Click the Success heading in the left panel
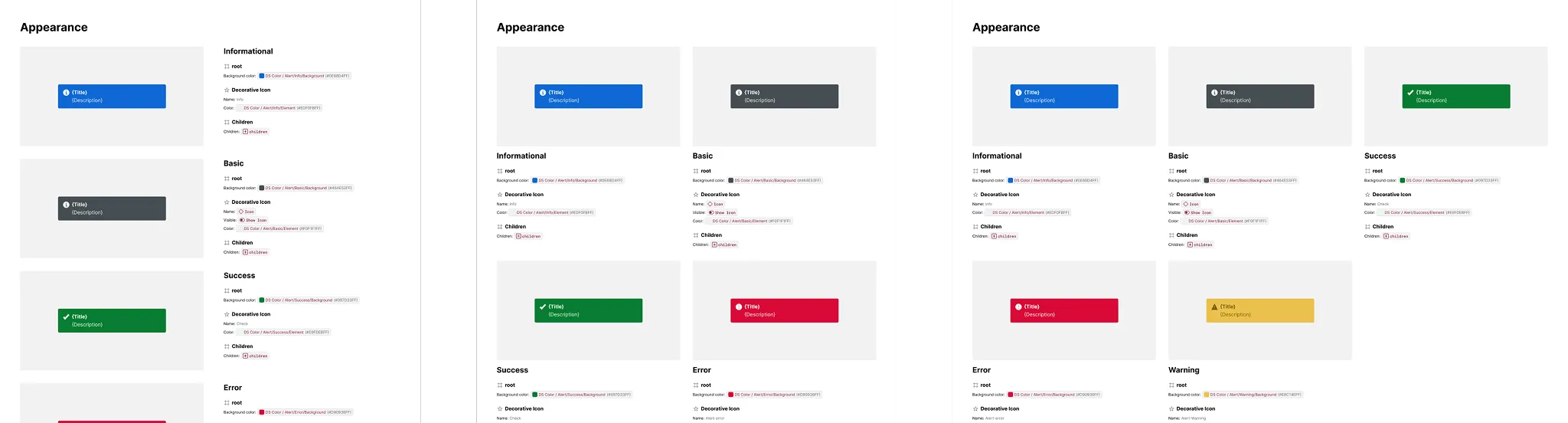Image resolution: width=1568 pixels, height=423 pixels. click(x=240, y=276)
